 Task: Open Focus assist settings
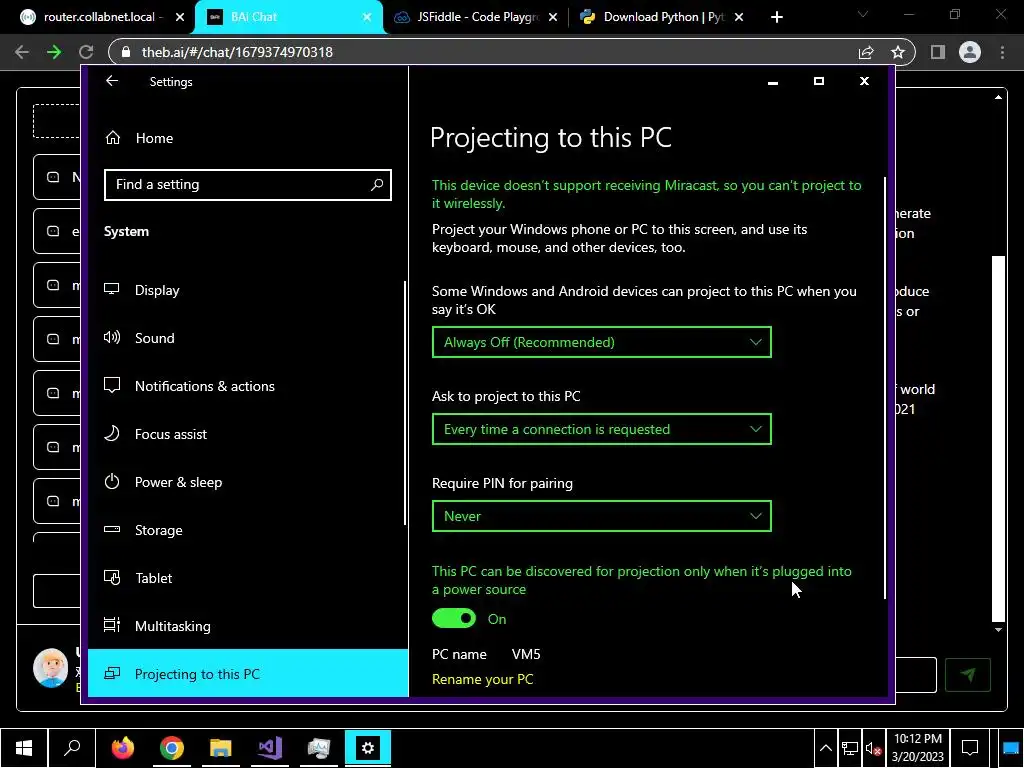click(247, 434)
